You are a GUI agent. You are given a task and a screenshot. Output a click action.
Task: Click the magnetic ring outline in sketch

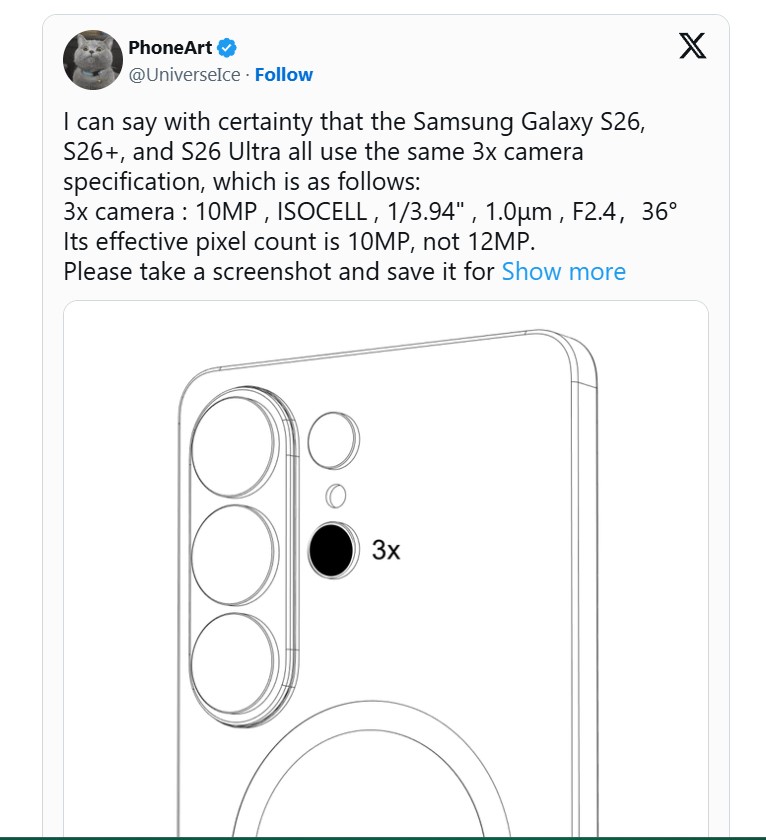369,769
